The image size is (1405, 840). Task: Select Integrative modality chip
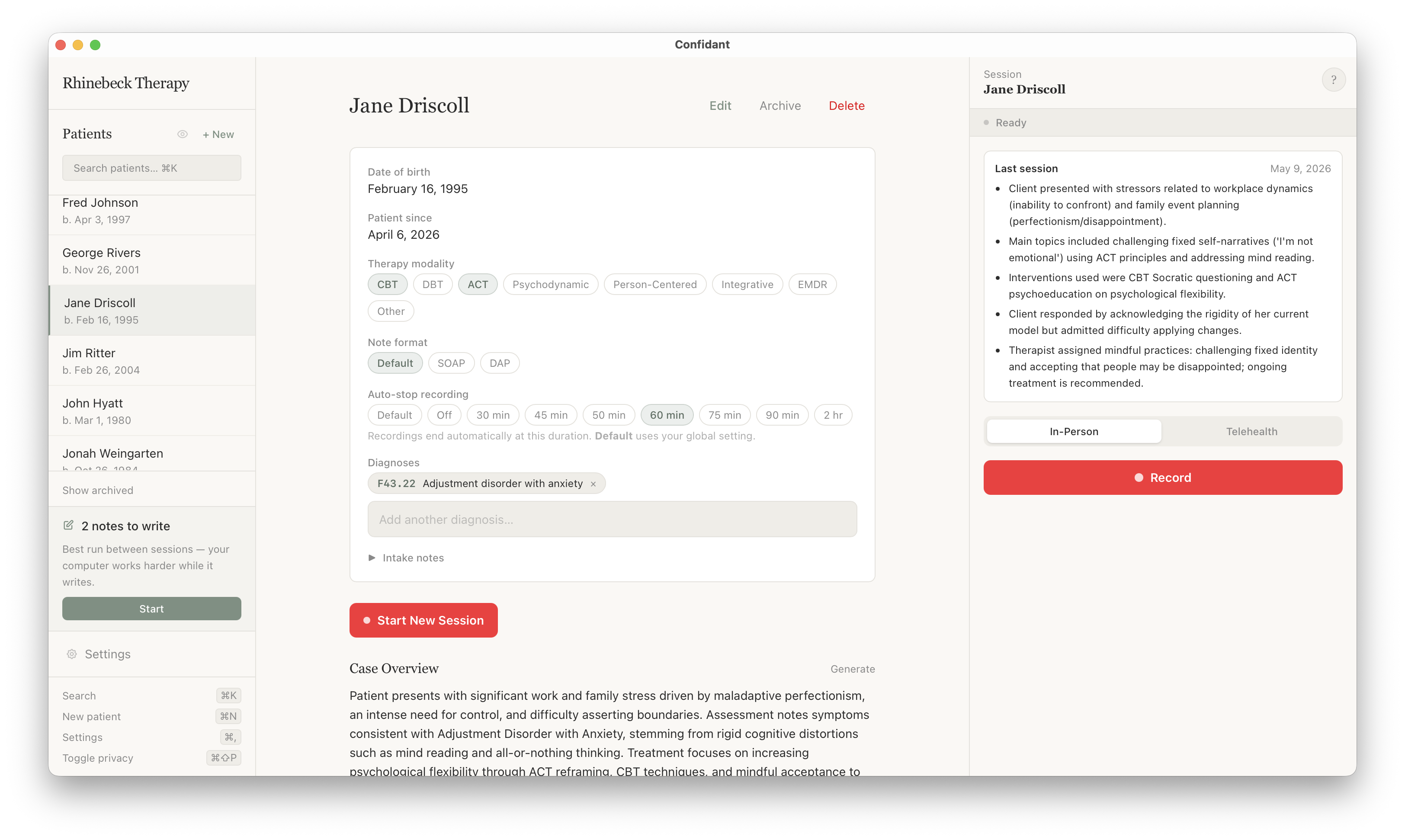747,284
